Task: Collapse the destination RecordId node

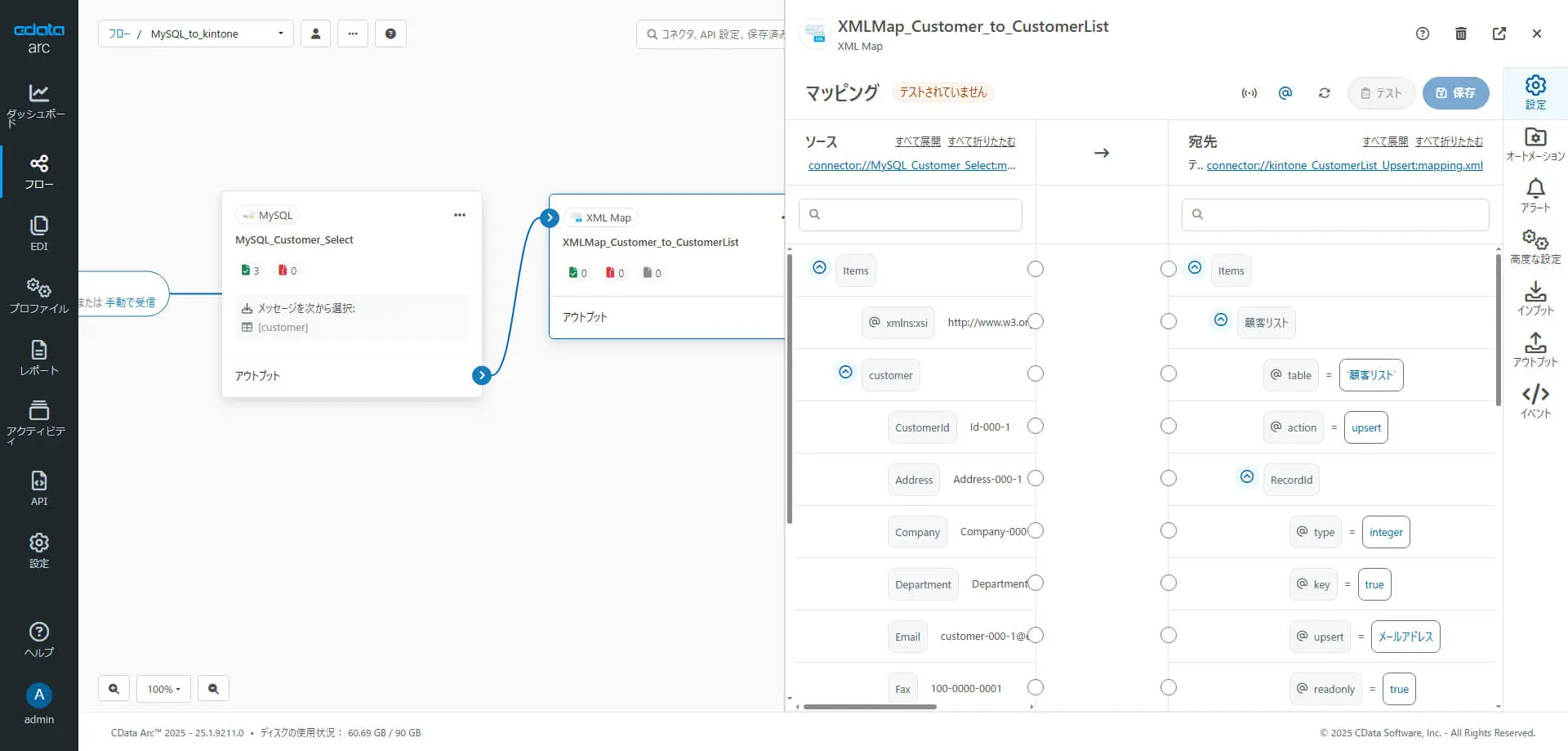Action: pyautogui.click(x=1247, y=477)
